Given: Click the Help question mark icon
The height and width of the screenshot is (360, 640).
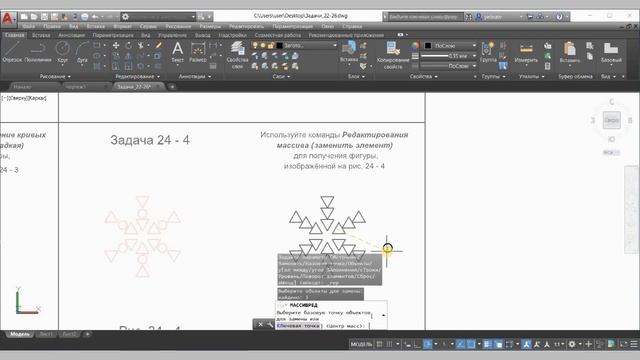Looking at the screenshot, I should coord(560,17).
